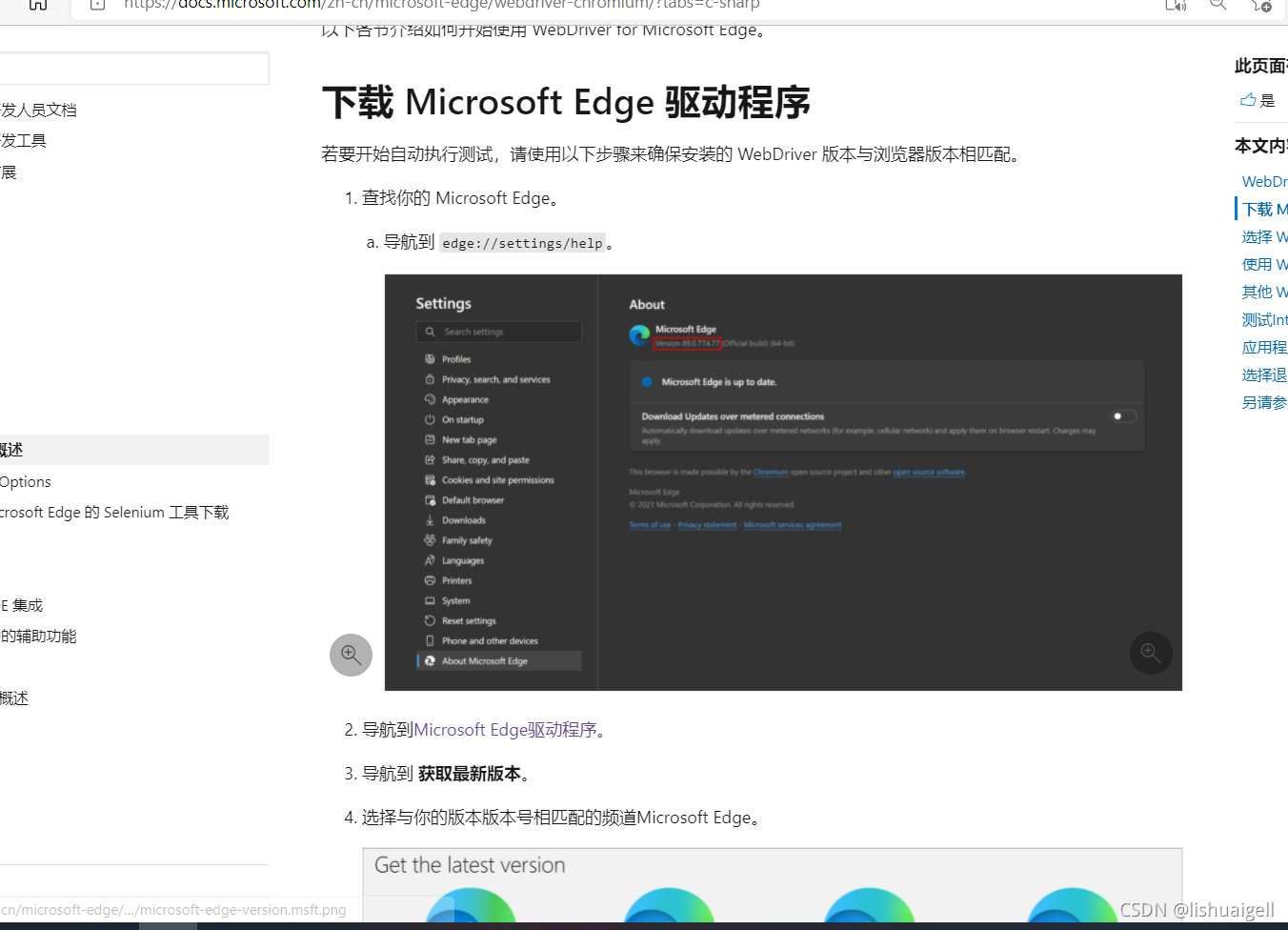Click gray magnifier zoom button left of screenshot
Image resolution: width=1288 pixels, height=930 pixels.
pos(351,655)
